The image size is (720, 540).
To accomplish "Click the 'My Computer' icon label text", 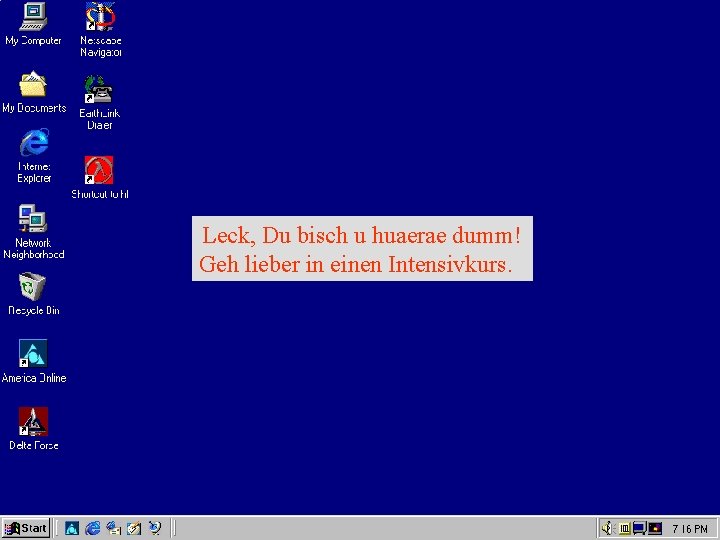I will pyautogui.click(x=34, y=41).
